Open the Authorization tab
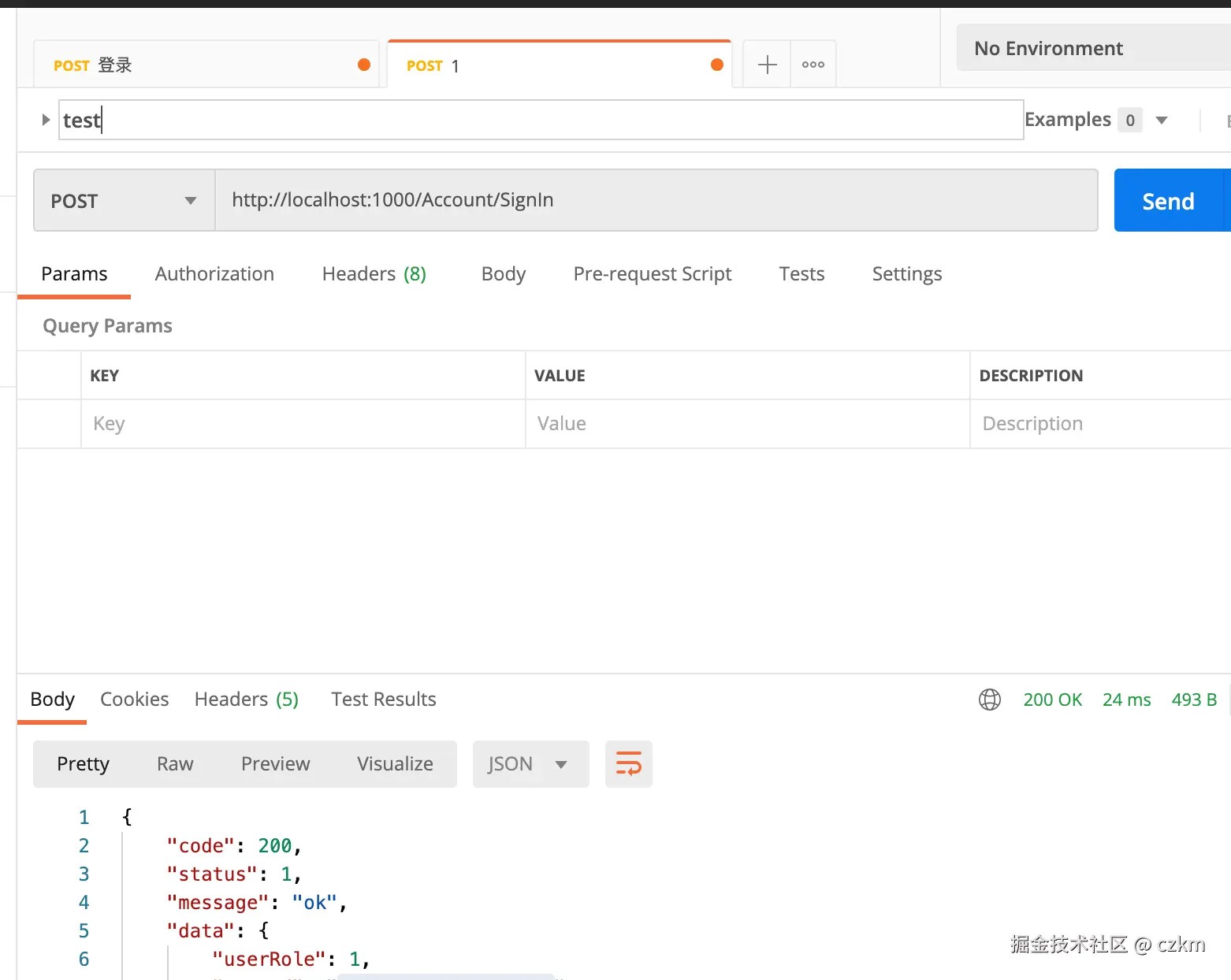Viewport: 1231px width, 980px height. point(214,274)
